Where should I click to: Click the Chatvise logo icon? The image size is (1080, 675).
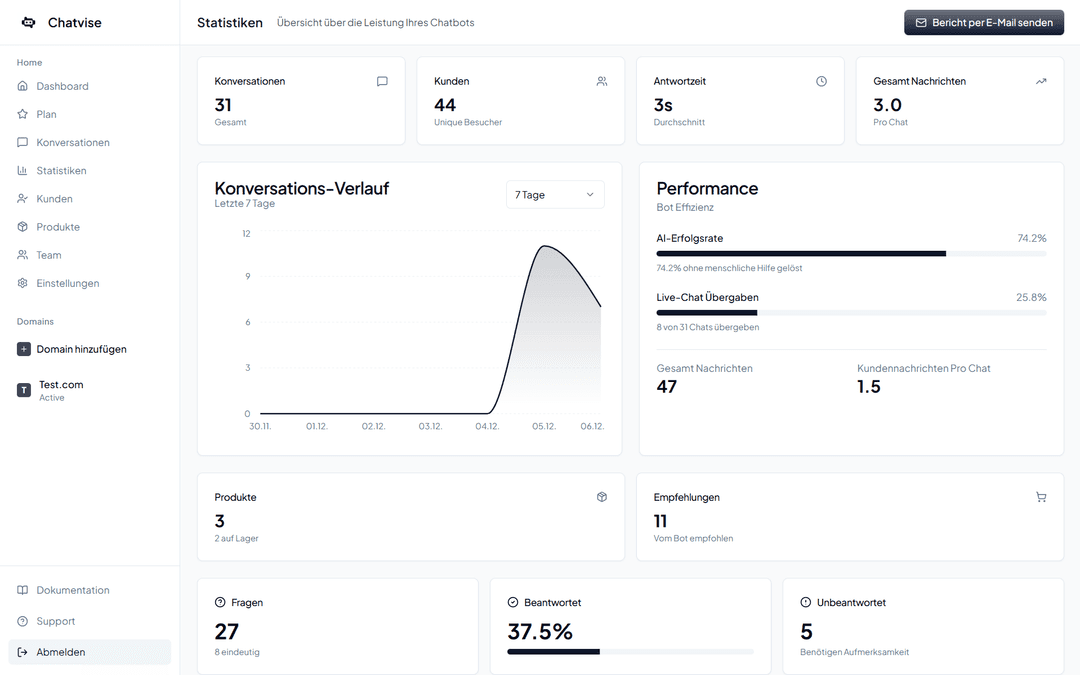click(28, 22)
